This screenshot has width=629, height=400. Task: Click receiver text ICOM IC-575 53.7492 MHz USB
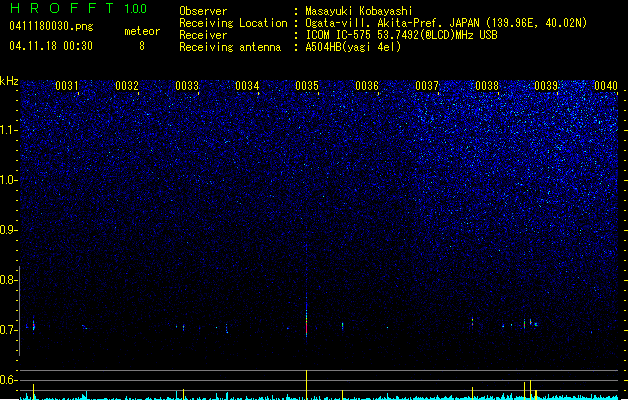click(401, 35)
